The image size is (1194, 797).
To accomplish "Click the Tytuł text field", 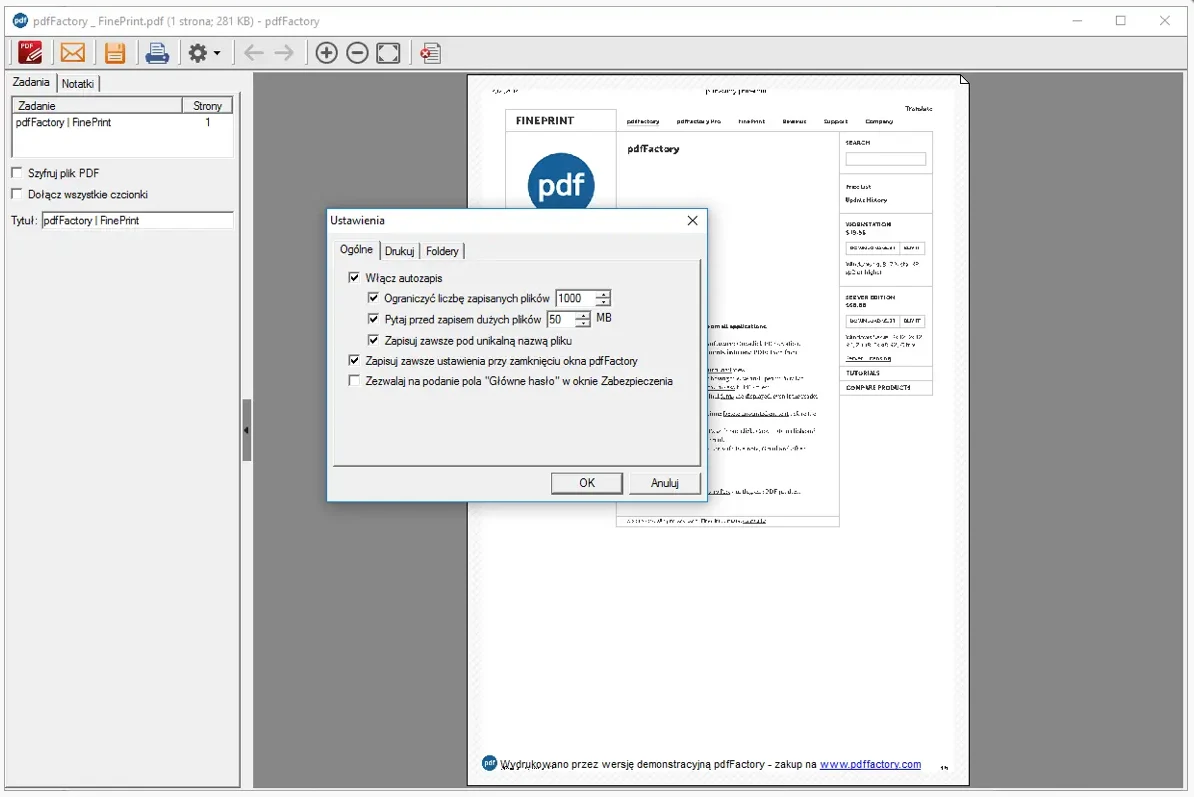I will coord(137,220).
